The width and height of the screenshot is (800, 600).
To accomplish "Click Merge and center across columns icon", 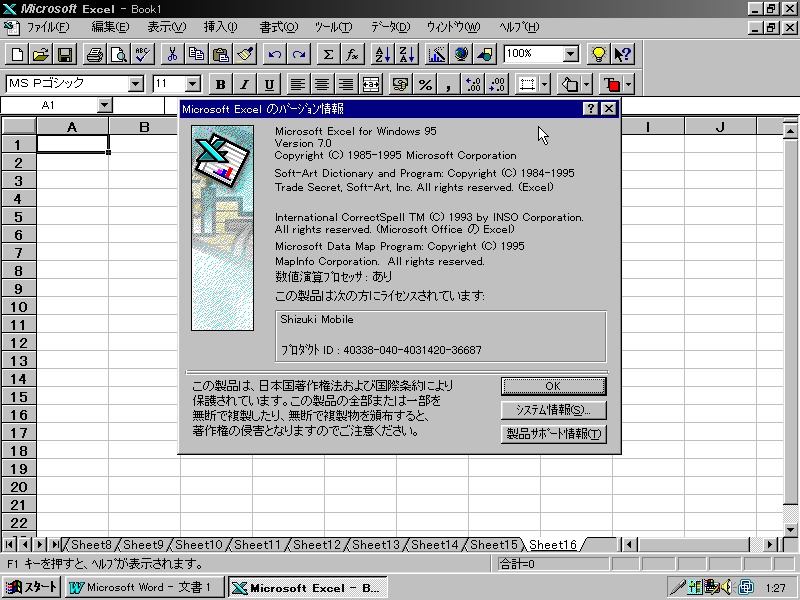I will click(371, 84).
